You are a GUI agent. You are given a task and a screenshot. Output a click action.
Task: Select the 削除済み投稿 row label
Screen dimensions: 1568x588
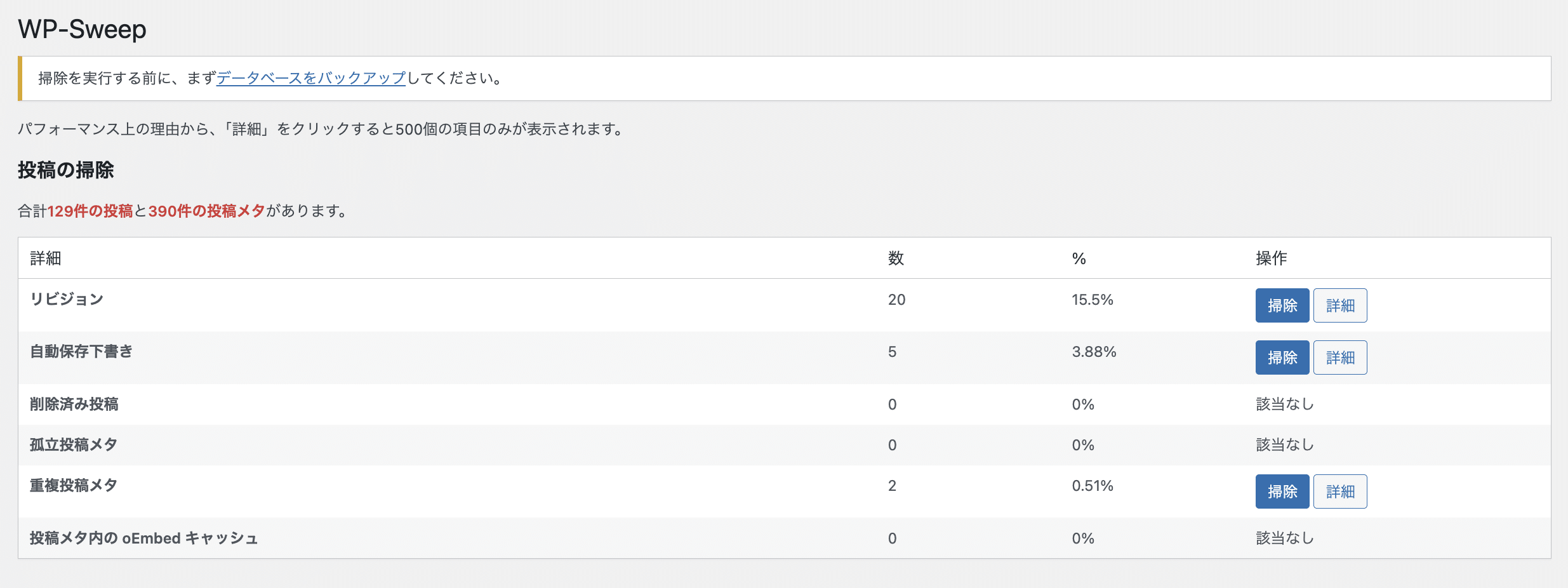pyautogui.click(x=74, y=404)
